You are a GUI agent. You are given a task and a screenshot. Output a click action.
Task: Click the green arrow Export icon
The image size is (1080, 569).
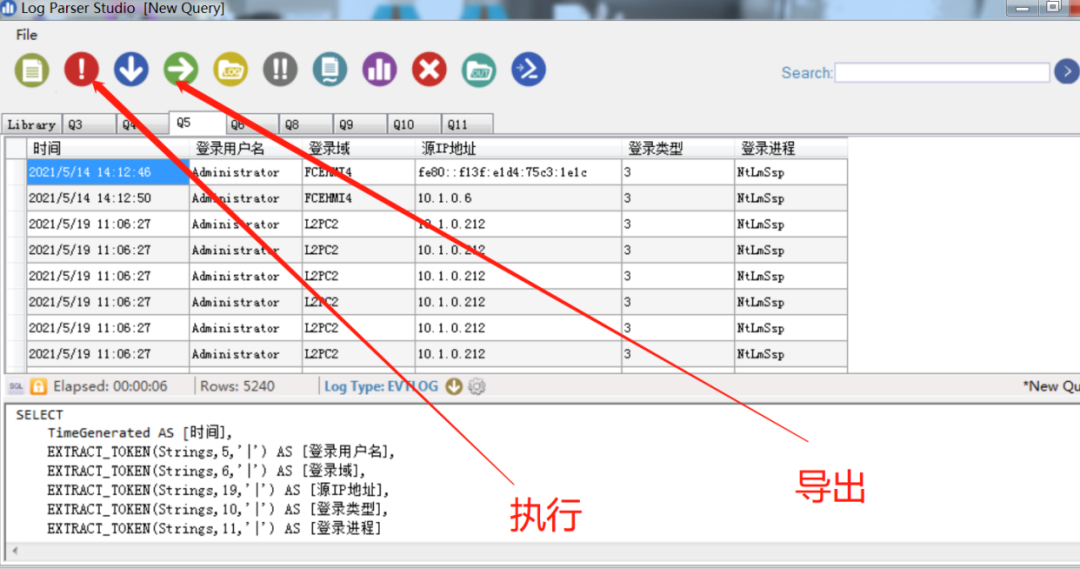181,69
